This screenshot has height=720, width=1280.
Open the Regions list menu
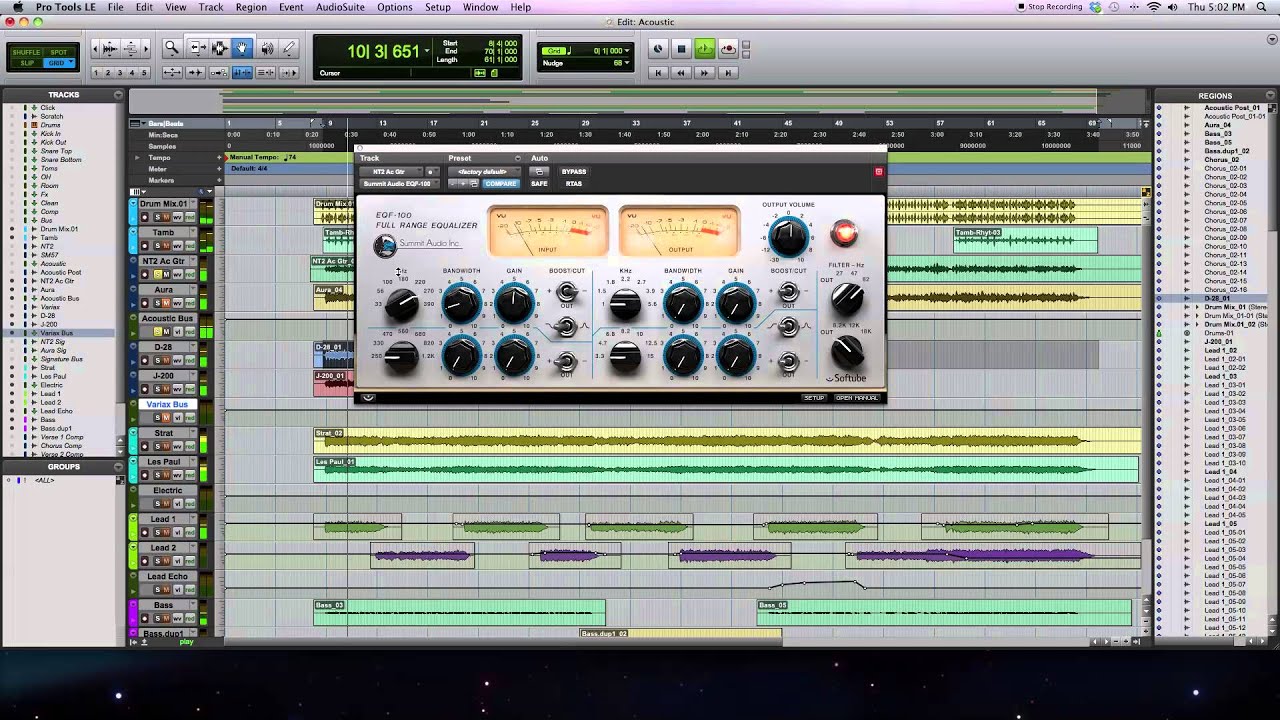pyautogui.click(x=1271, y=95)
